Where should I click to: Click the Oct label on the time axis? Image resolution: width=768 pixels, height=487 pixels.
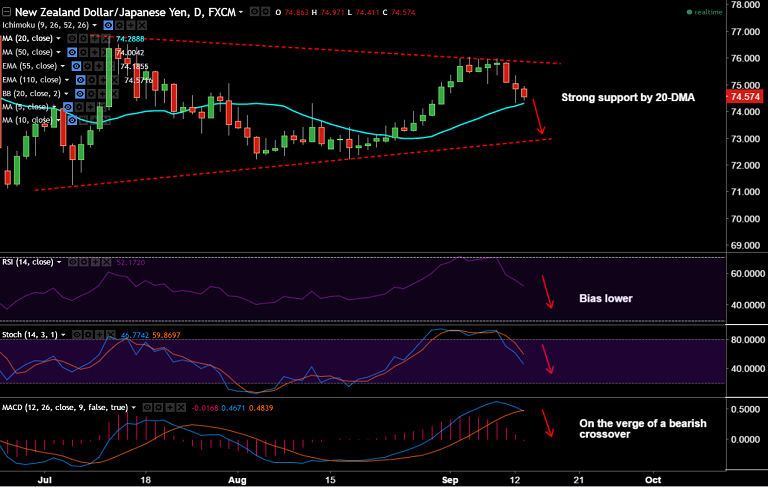tap(653, 480)
